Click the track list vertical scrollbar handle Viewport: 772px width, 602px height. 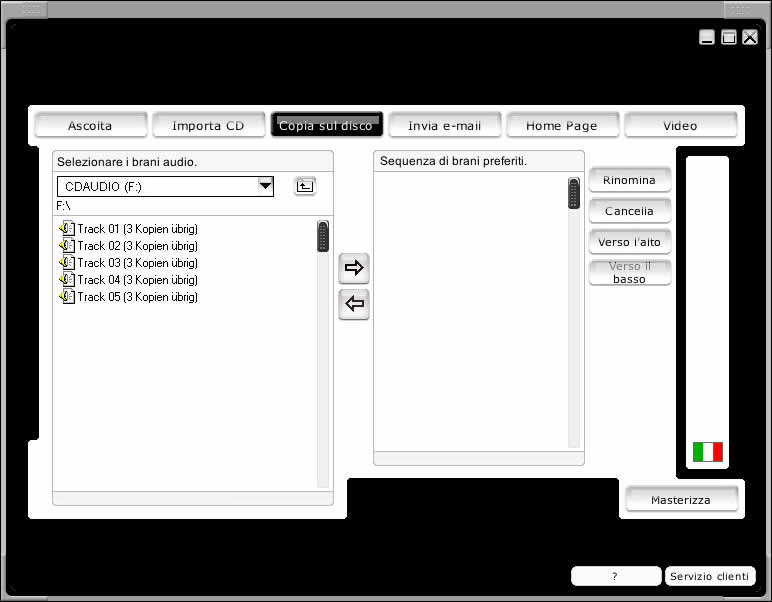[323, 236]
